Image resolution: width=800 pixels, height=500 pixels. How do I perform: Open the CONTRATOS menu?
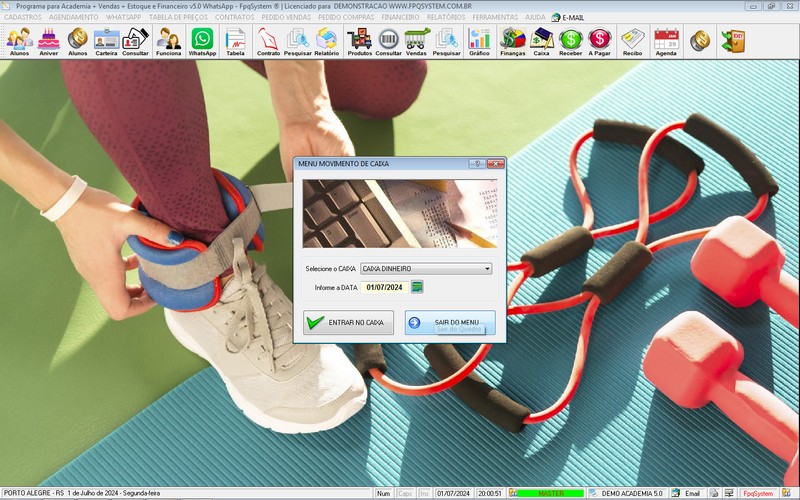pyautogui.click(x=235, y=17)
